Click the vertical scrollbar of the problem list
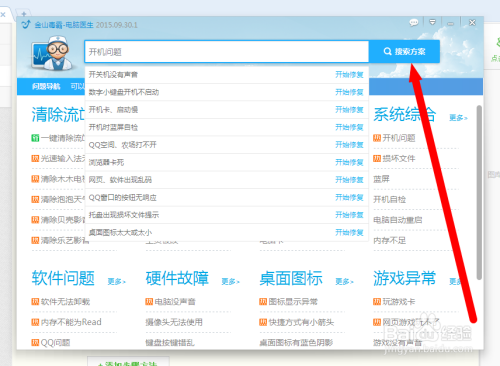 tap(479, 192)
